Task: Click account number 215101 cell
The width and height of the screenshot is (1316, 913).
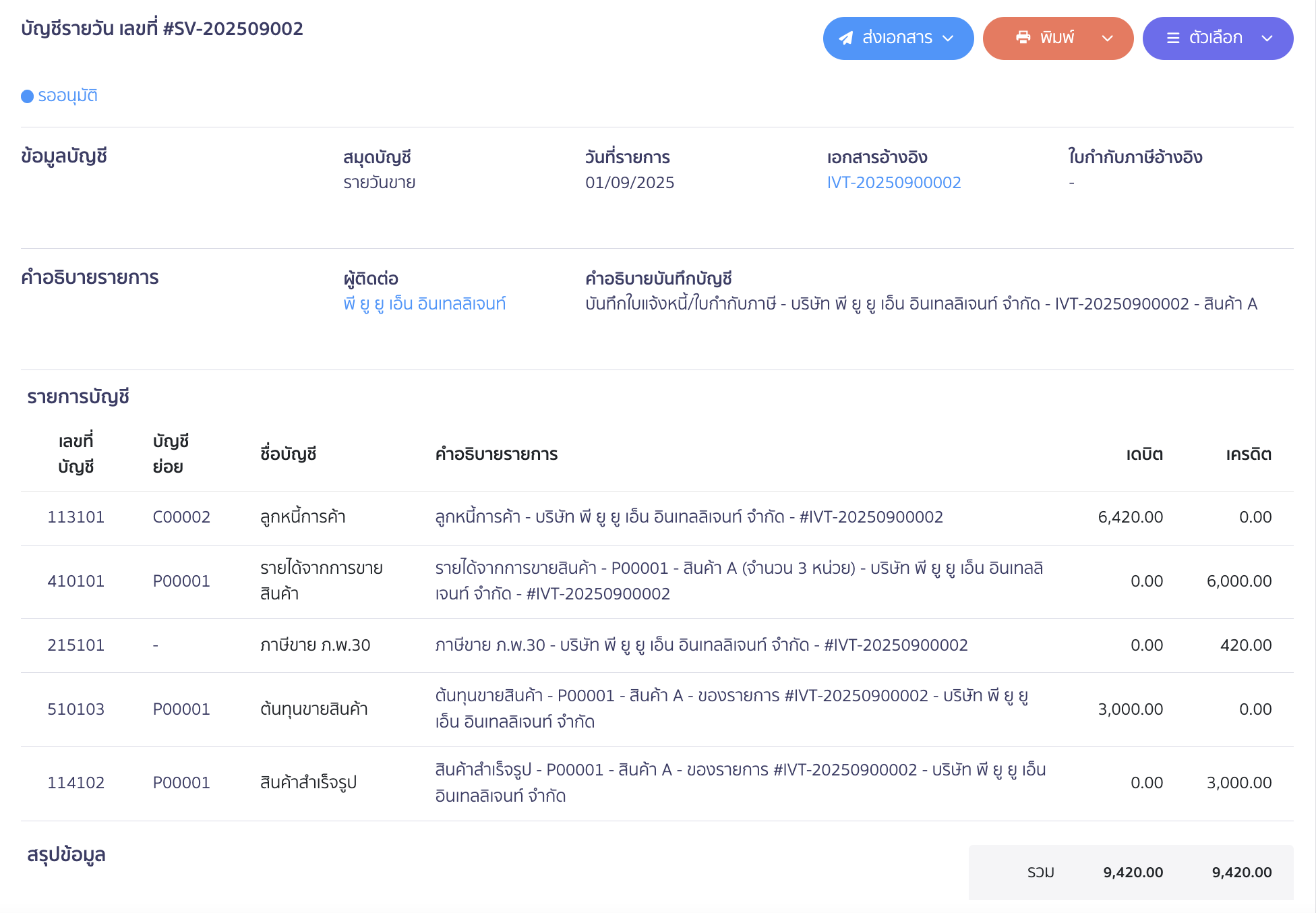Action: pyautogui.click(x=76, y=645)
